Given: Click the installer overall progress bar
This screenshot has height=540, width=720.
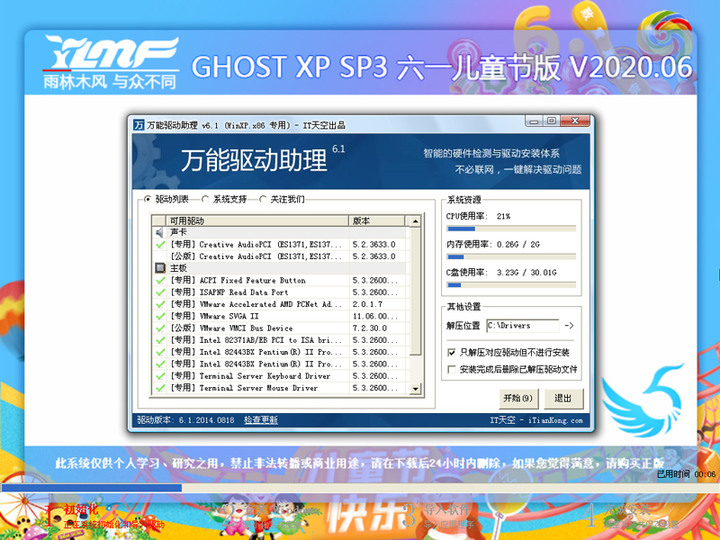Looking at the screenshot, I should [x=360, y=488].
